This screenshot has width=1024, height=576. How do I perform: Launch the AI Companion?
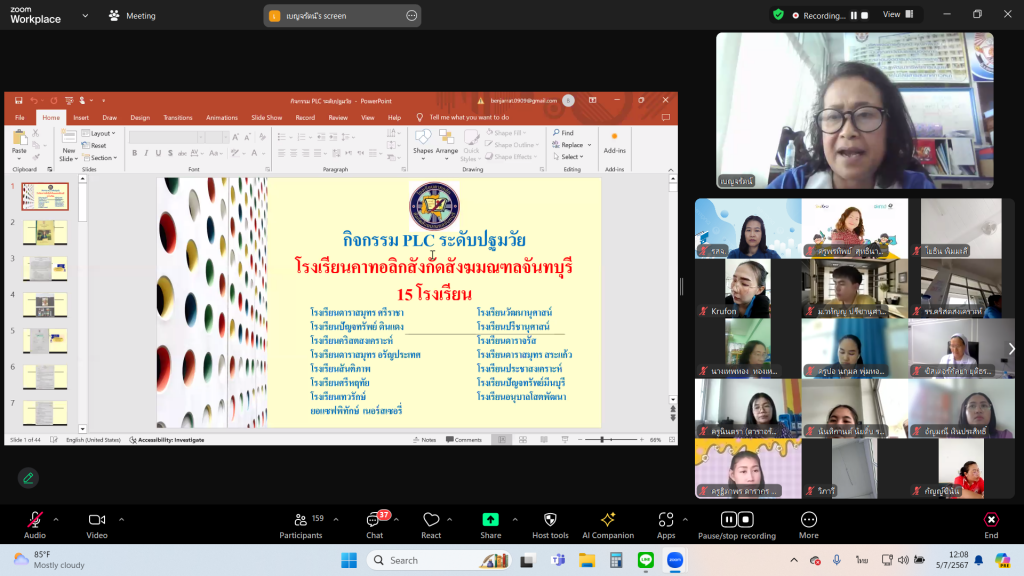tap(607, 520)
